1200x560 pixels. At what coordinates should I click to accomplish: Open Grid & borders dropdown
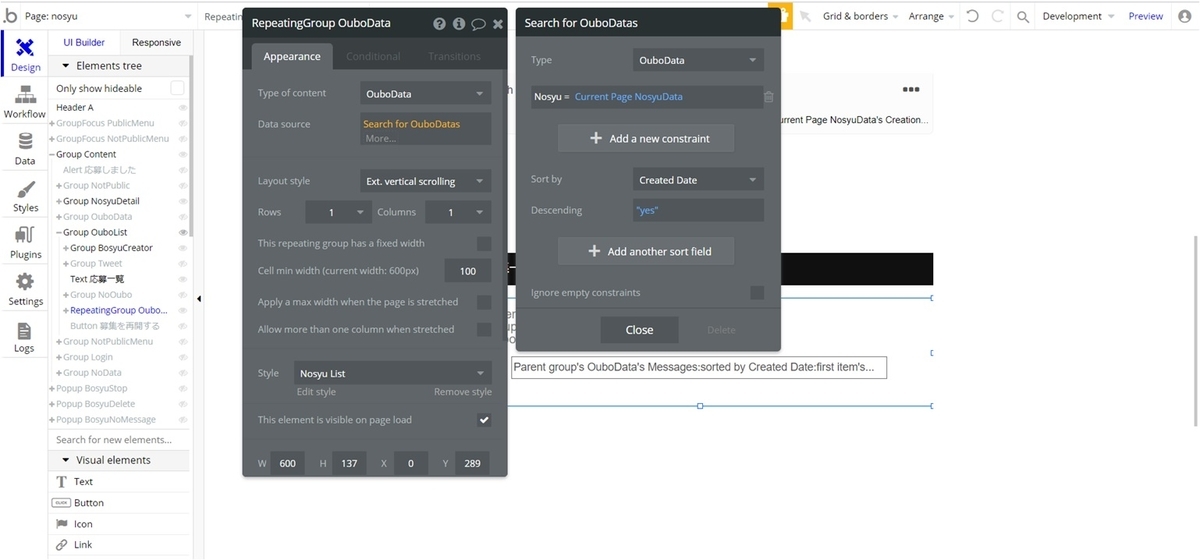[860, 16]
